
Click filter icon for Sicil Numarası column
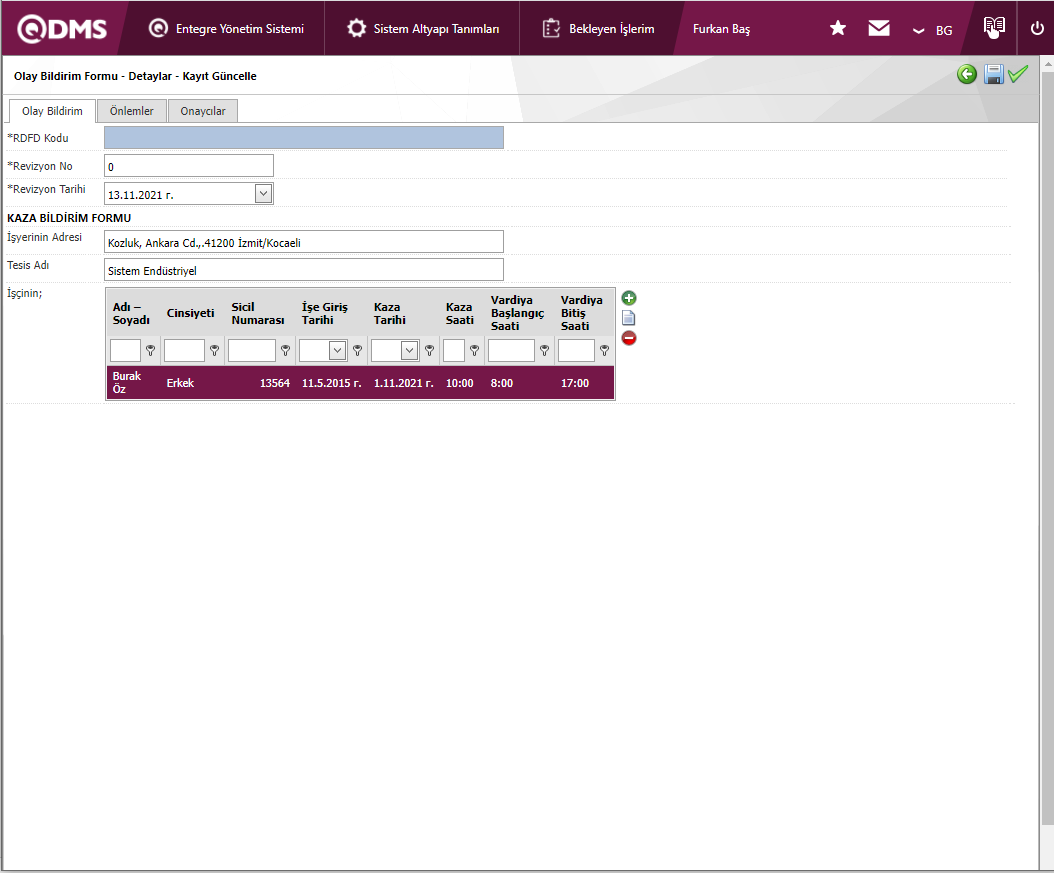[x=286, y=350]
